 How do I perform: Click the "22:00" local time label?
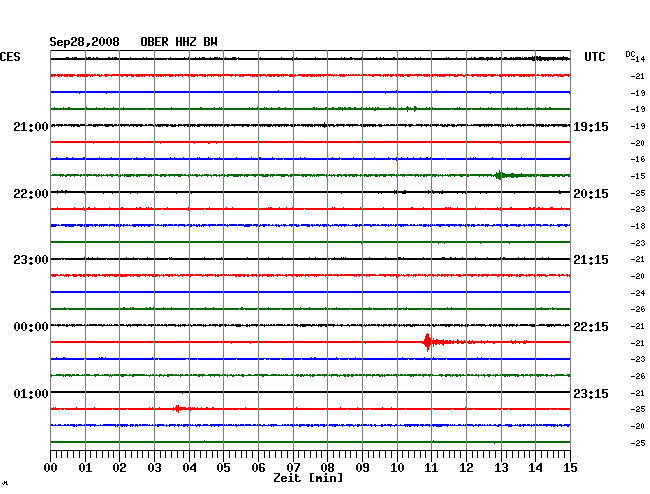coord(31,194)
